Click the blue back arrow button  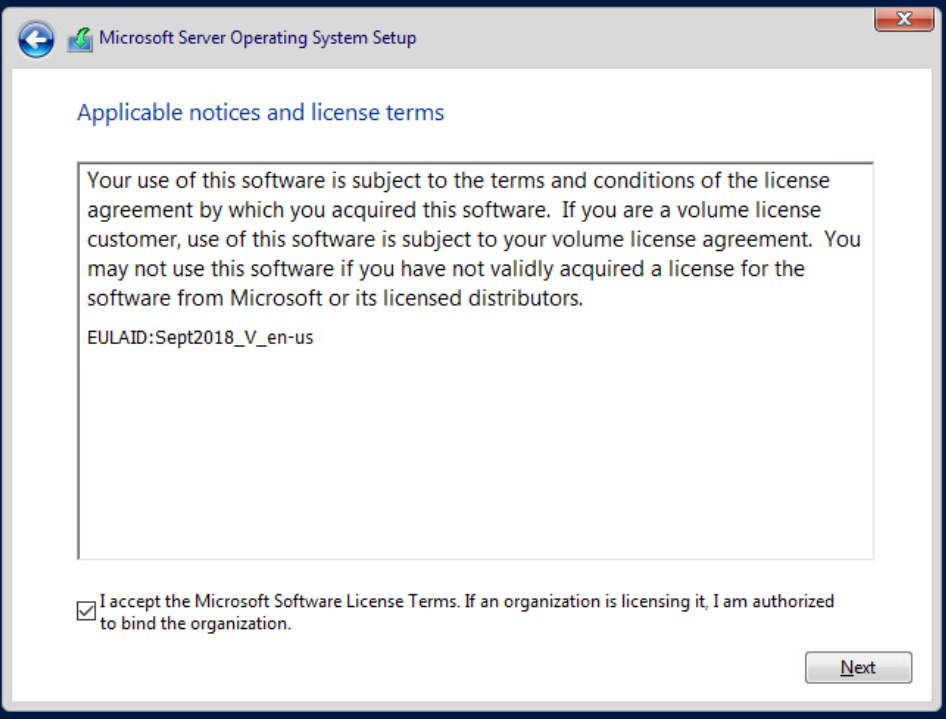pyautogui.click(x=36, y=40)
